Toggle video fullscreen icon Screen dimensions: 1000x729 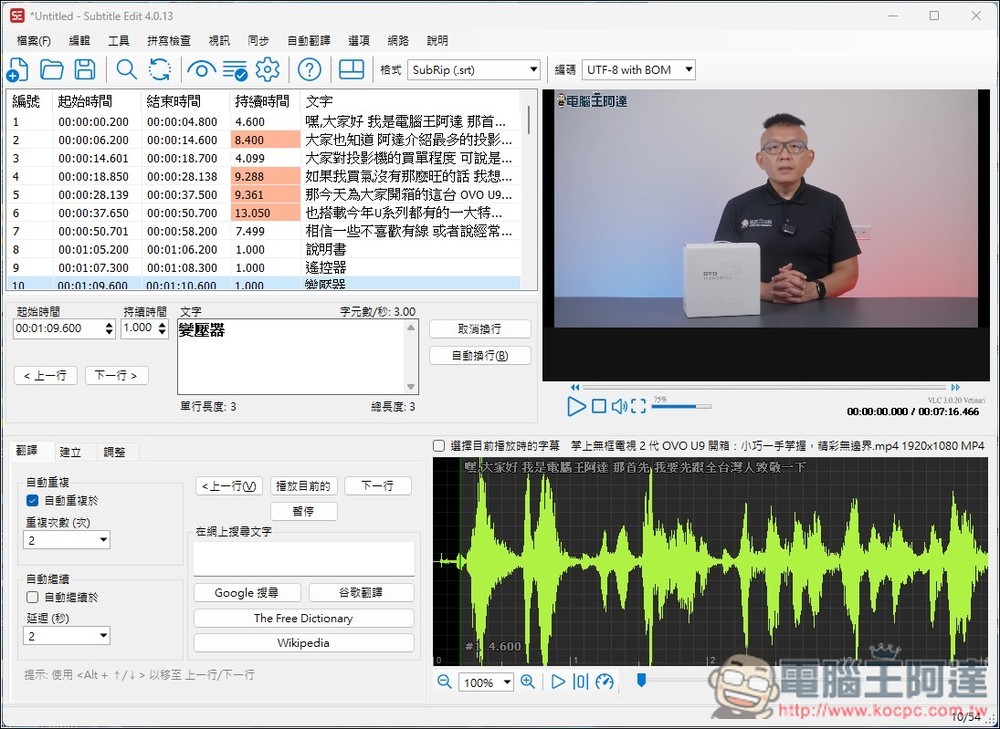click(x=638, y=406)
